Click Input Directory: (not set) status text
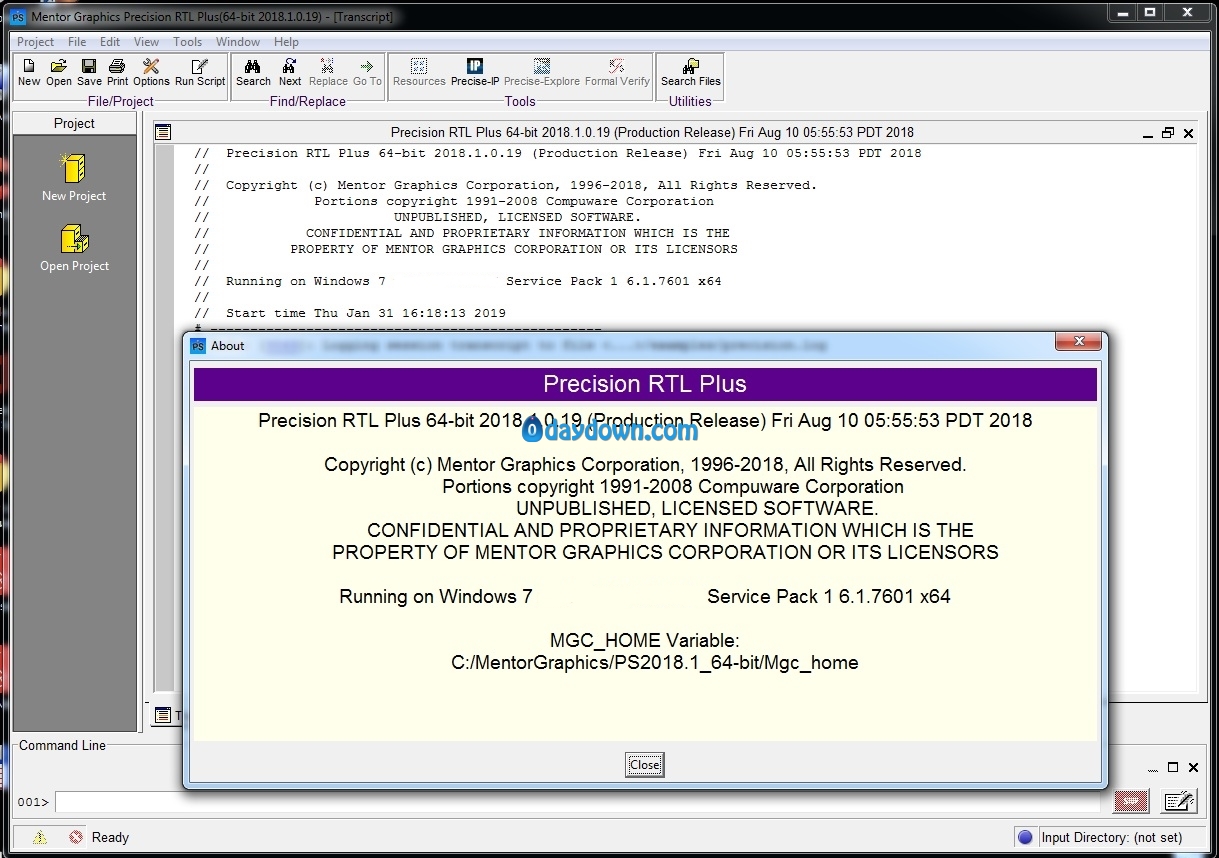This screenshot has width=1219, height=858. 1111,838
